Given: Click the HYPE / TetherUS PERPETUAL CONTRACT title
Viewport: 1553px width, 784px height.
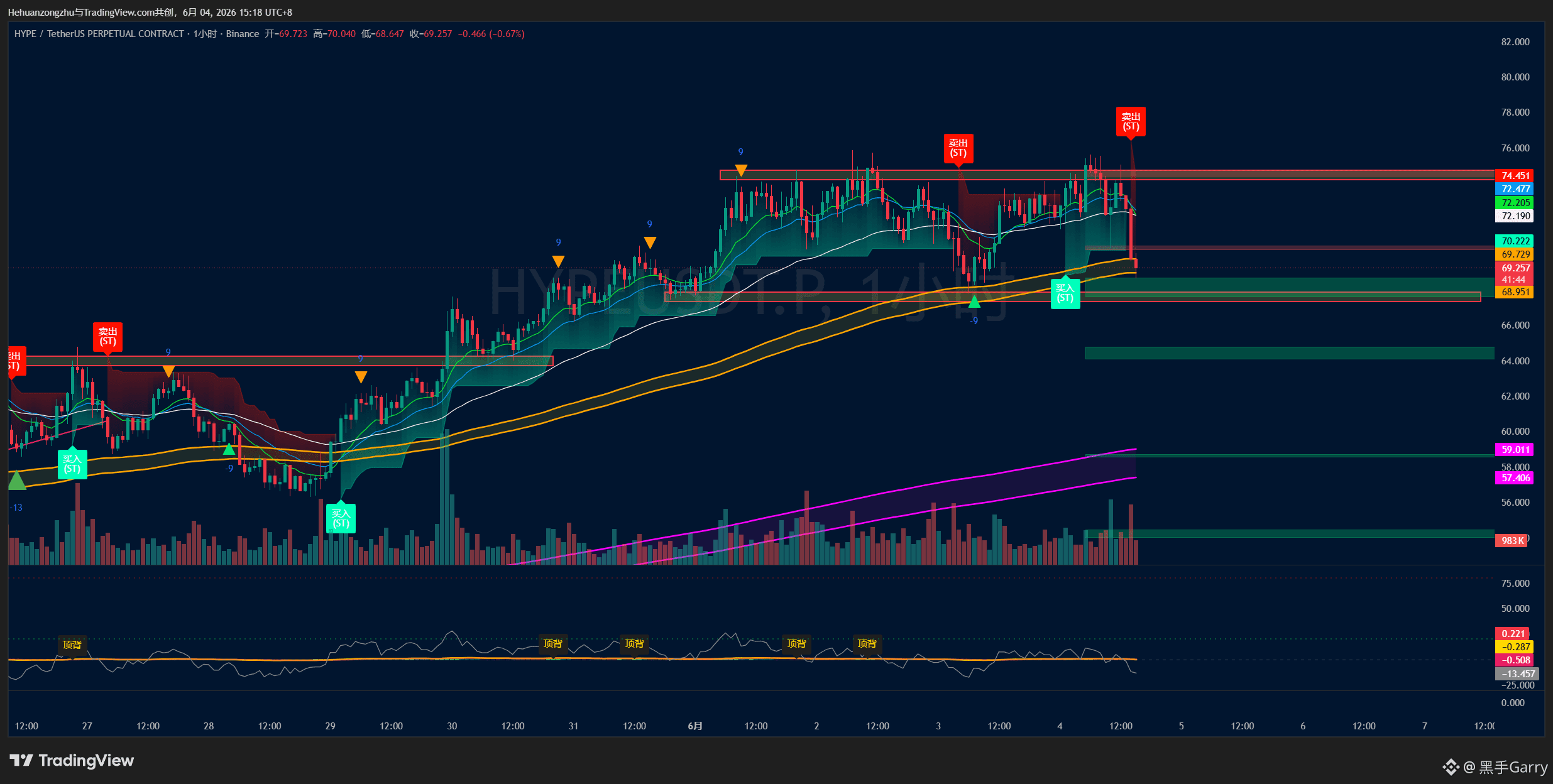Looking at the screenshot, I should (99, 34).
